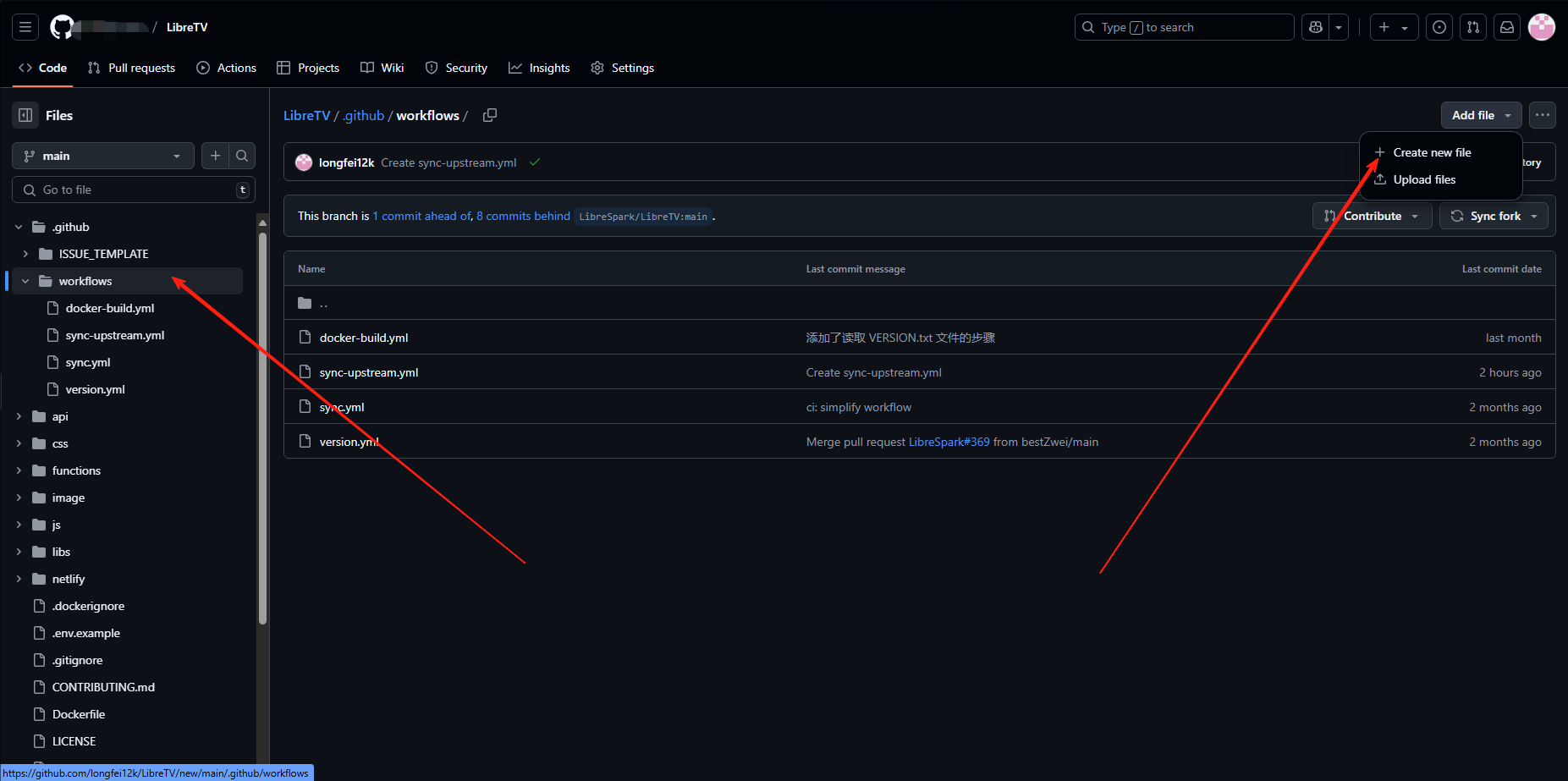Viewport: 1568px width, 781px height.
Task: Open LICENSE in the file tree
Action: point(74,741)
